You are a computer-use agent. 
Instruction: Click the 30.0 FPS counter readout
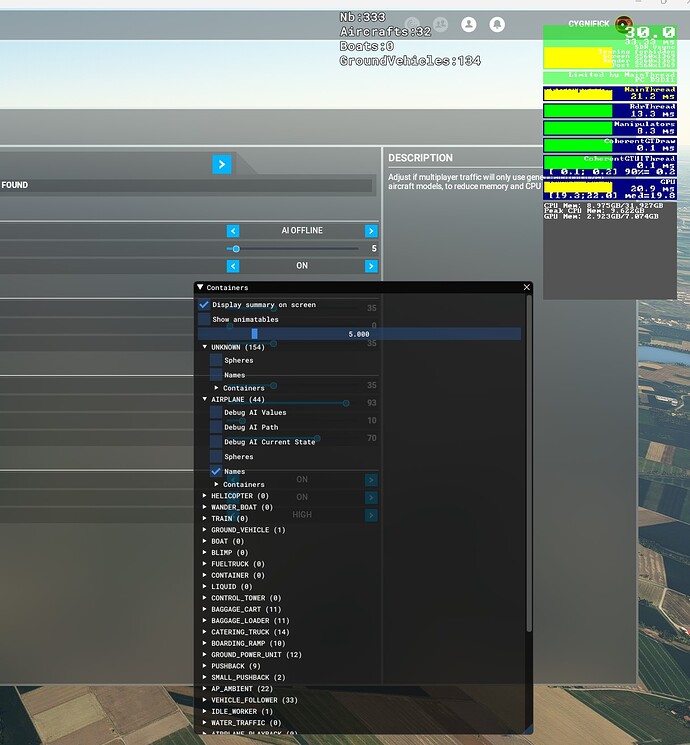650,32
